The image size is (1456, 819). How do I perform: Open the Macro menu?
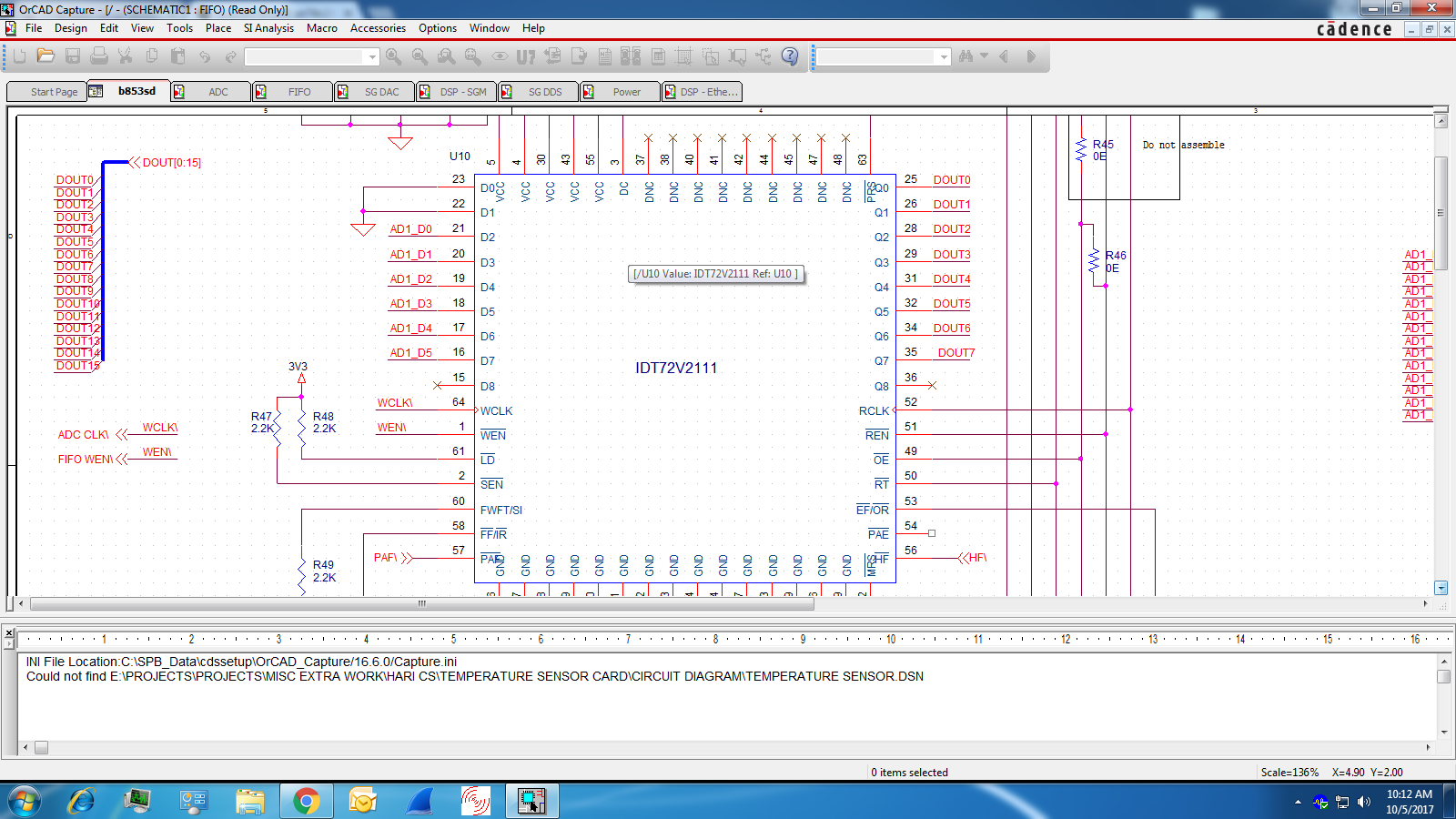click(322, 28)
